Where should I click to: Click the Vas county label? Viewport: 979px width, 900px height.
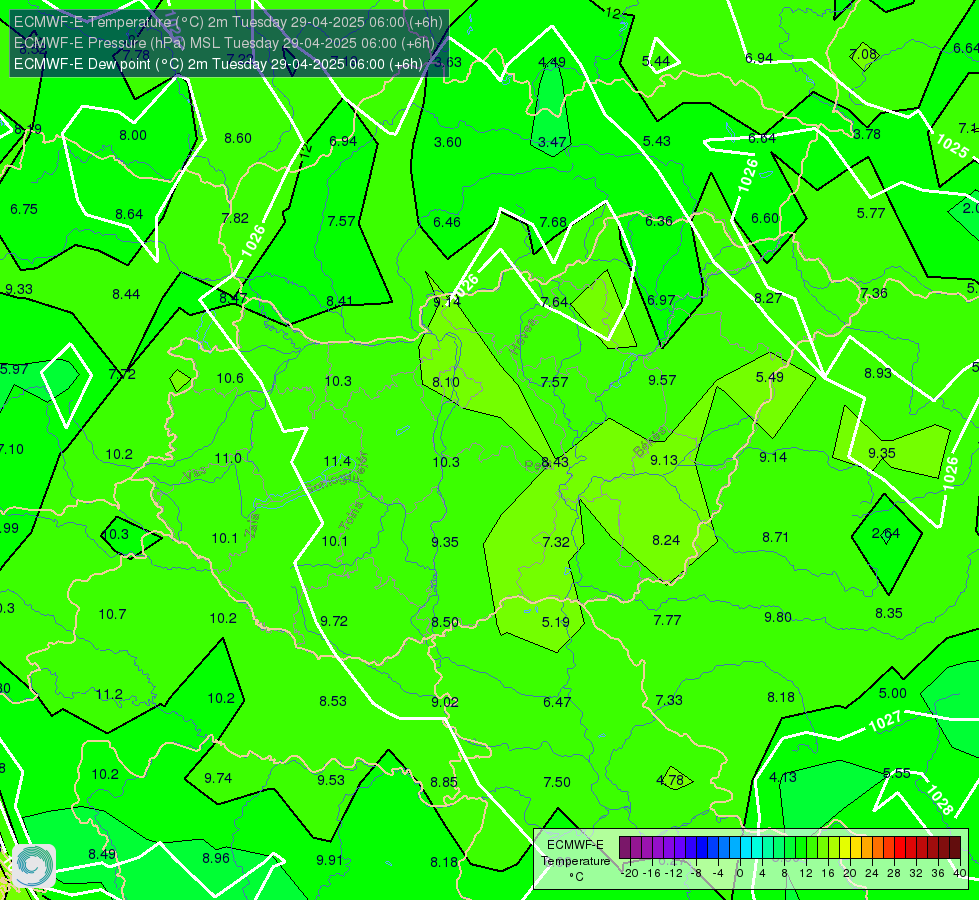[195, 475]
